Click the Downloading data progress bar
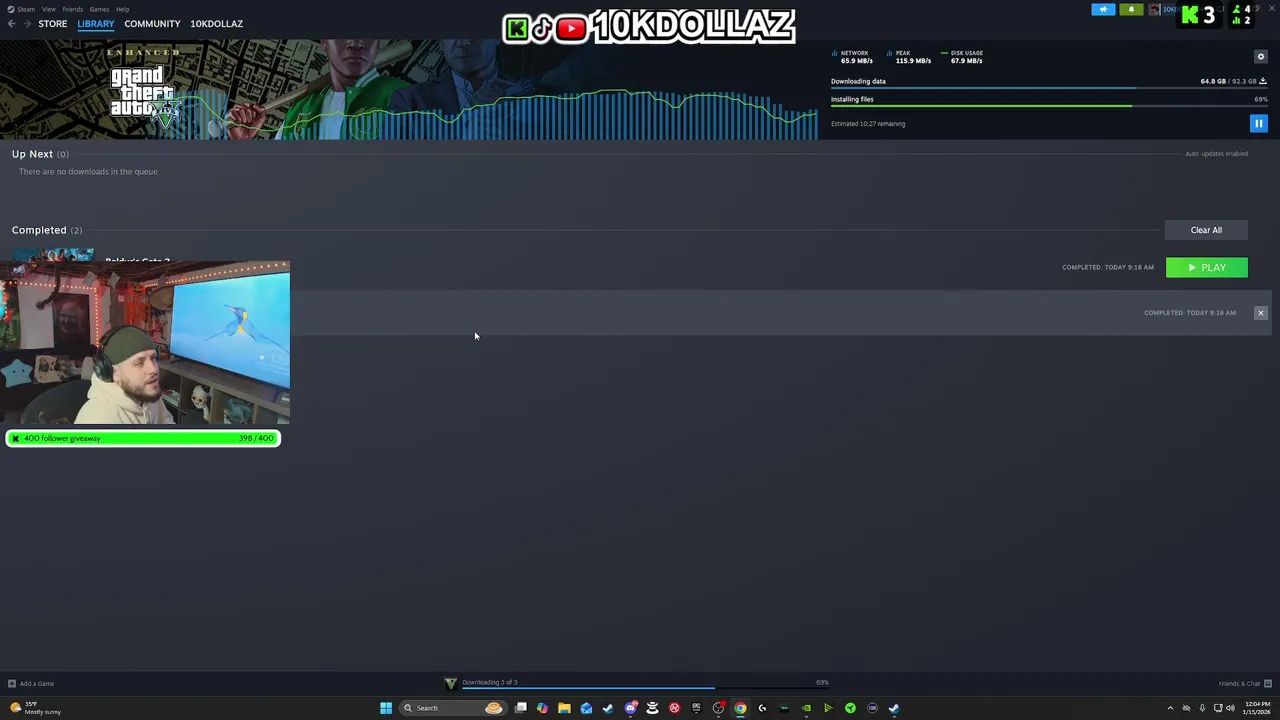The image size is (1280, 720). [1049, 88]
